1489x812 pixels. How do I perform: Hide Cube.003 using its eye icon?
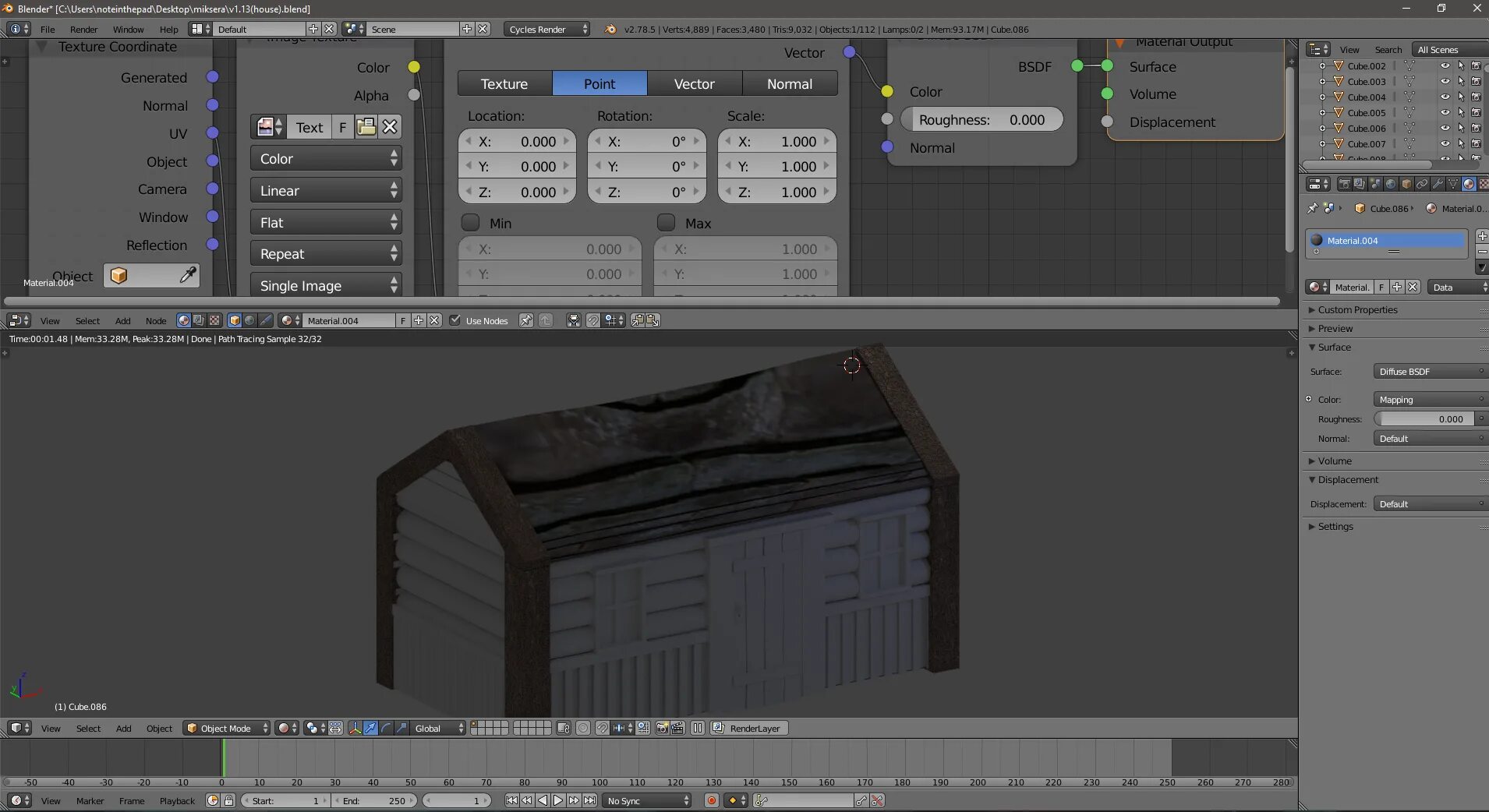tap(1445, 82)
